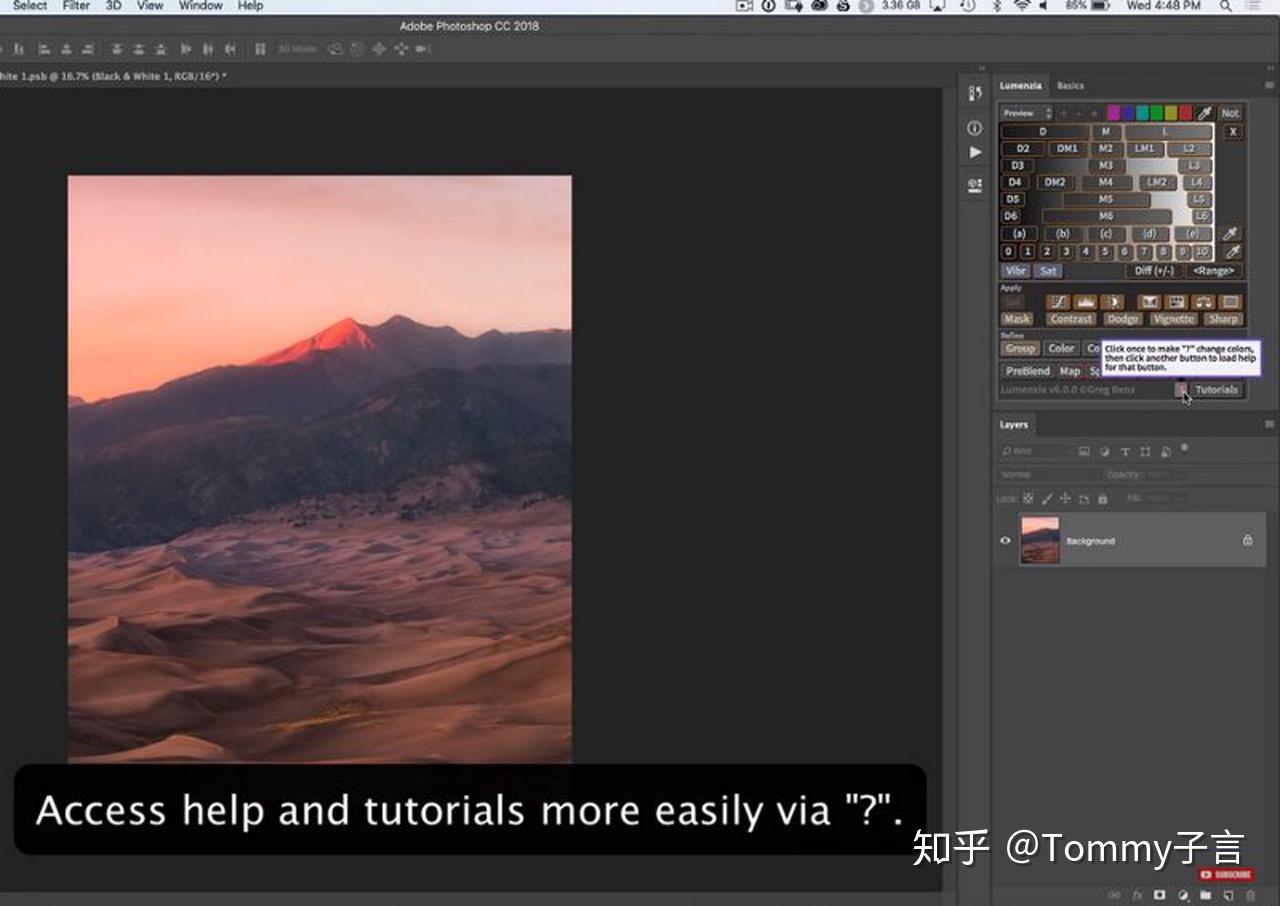The width and height of the screenshot is (1280, 906).
Task: Create a new layer icon
Action: [x=1229, y=895]
